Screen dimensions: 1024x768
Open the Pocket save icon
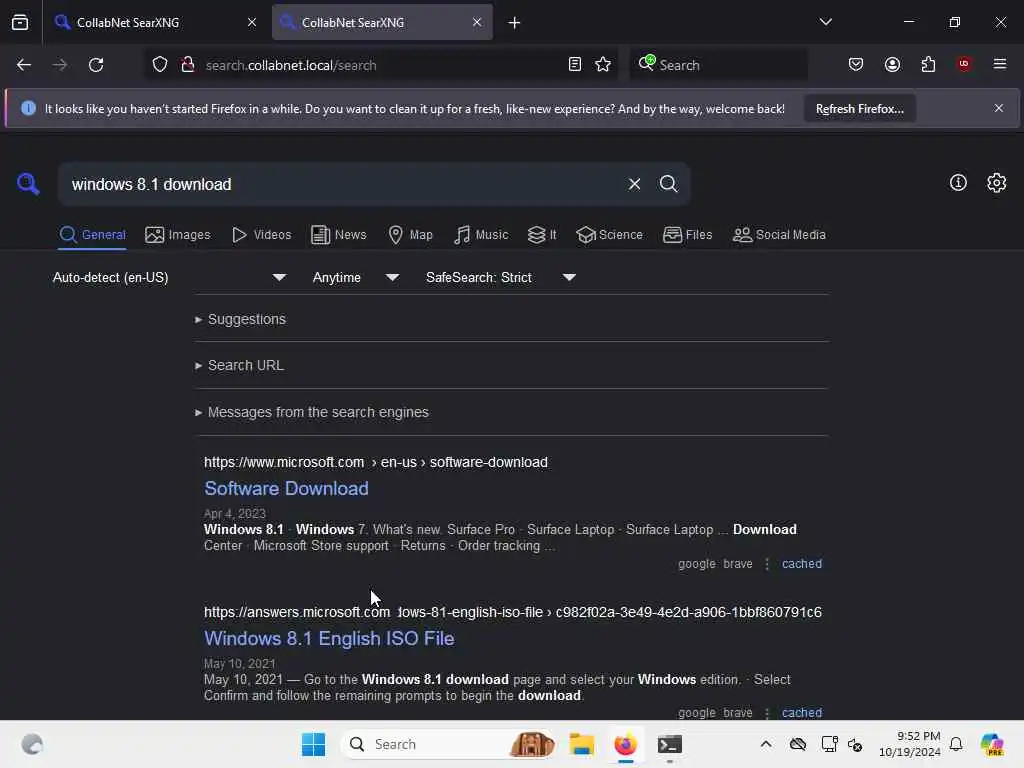(856, 65)
